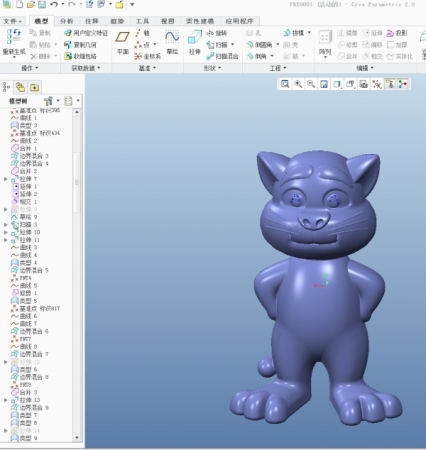Viewport: 426px width, 450px height.
Task: Select the 旋转 (Revolve) tool
Action: [x=217, y=33]
